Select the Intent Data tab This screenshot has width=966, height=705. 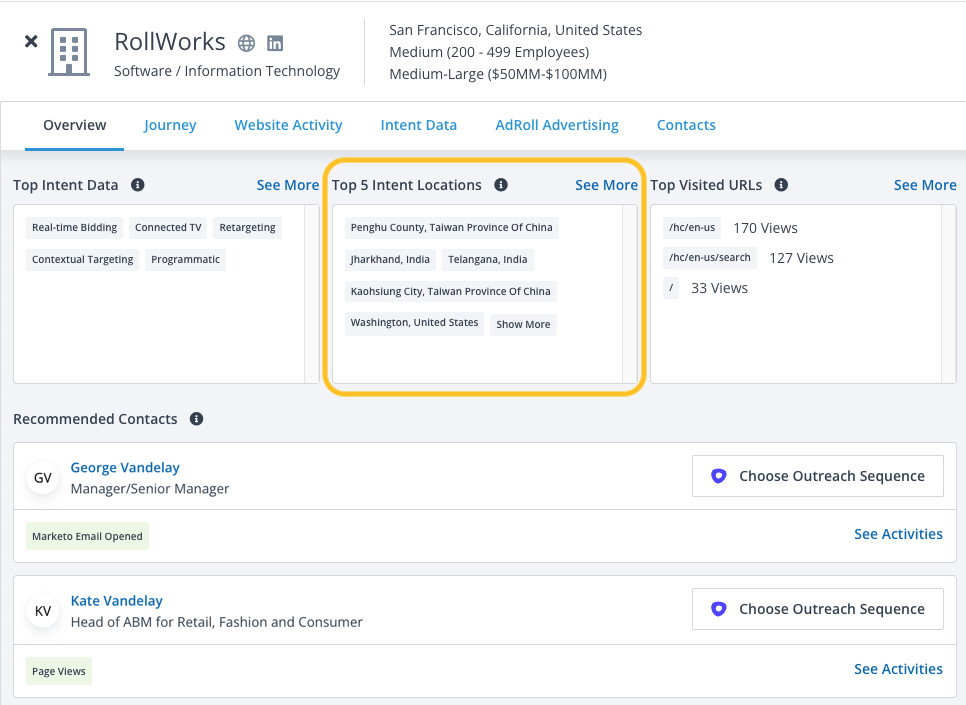[418, 125]
